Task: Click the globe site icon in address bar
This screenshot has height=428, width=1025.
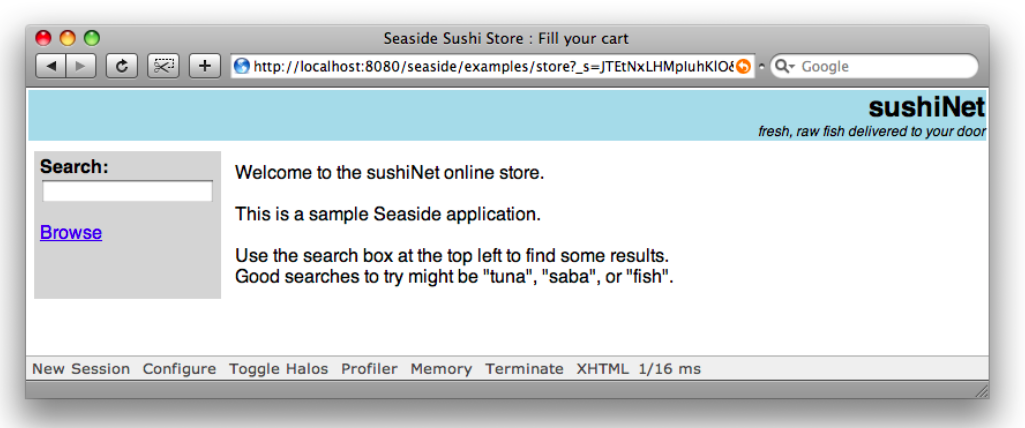Action: (241, 66)
